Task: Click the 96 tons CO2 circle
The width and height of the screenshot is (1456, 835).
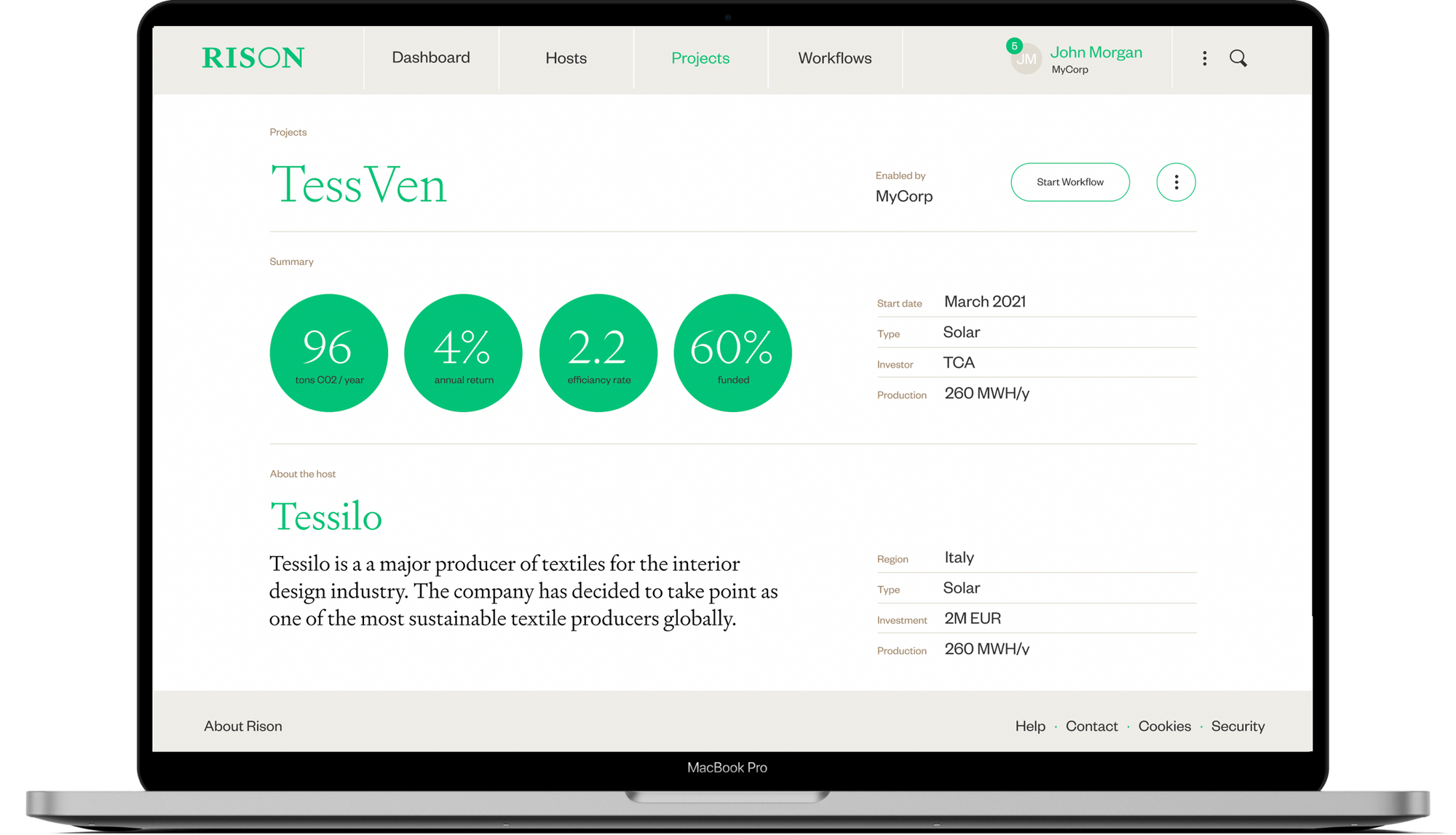Action: coord(328,353)
